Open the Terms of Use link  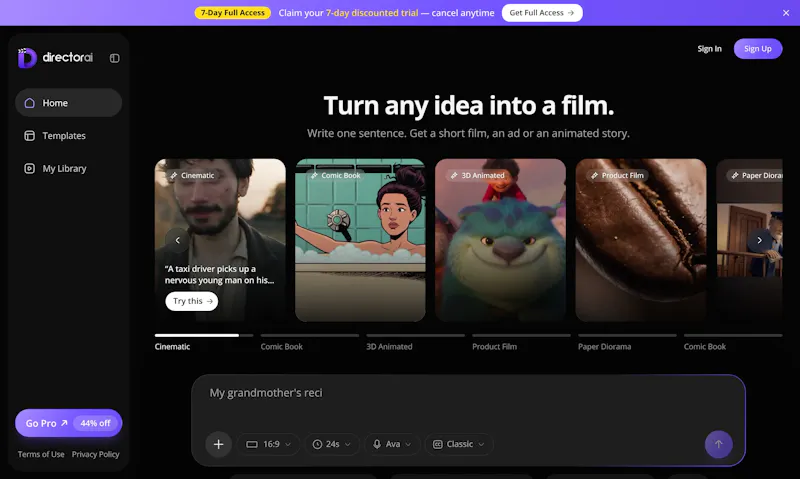click(x=41, y=455)
